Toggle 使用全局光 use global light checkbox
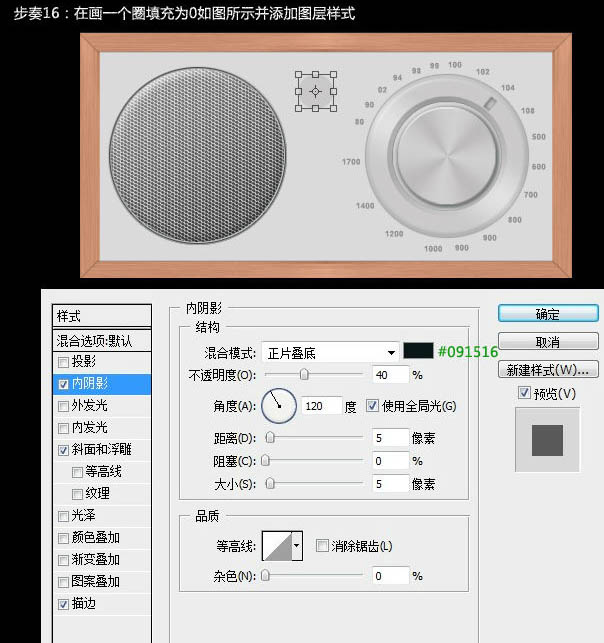Viewport: 604px width, 643px height. click(x=372, y=406)
